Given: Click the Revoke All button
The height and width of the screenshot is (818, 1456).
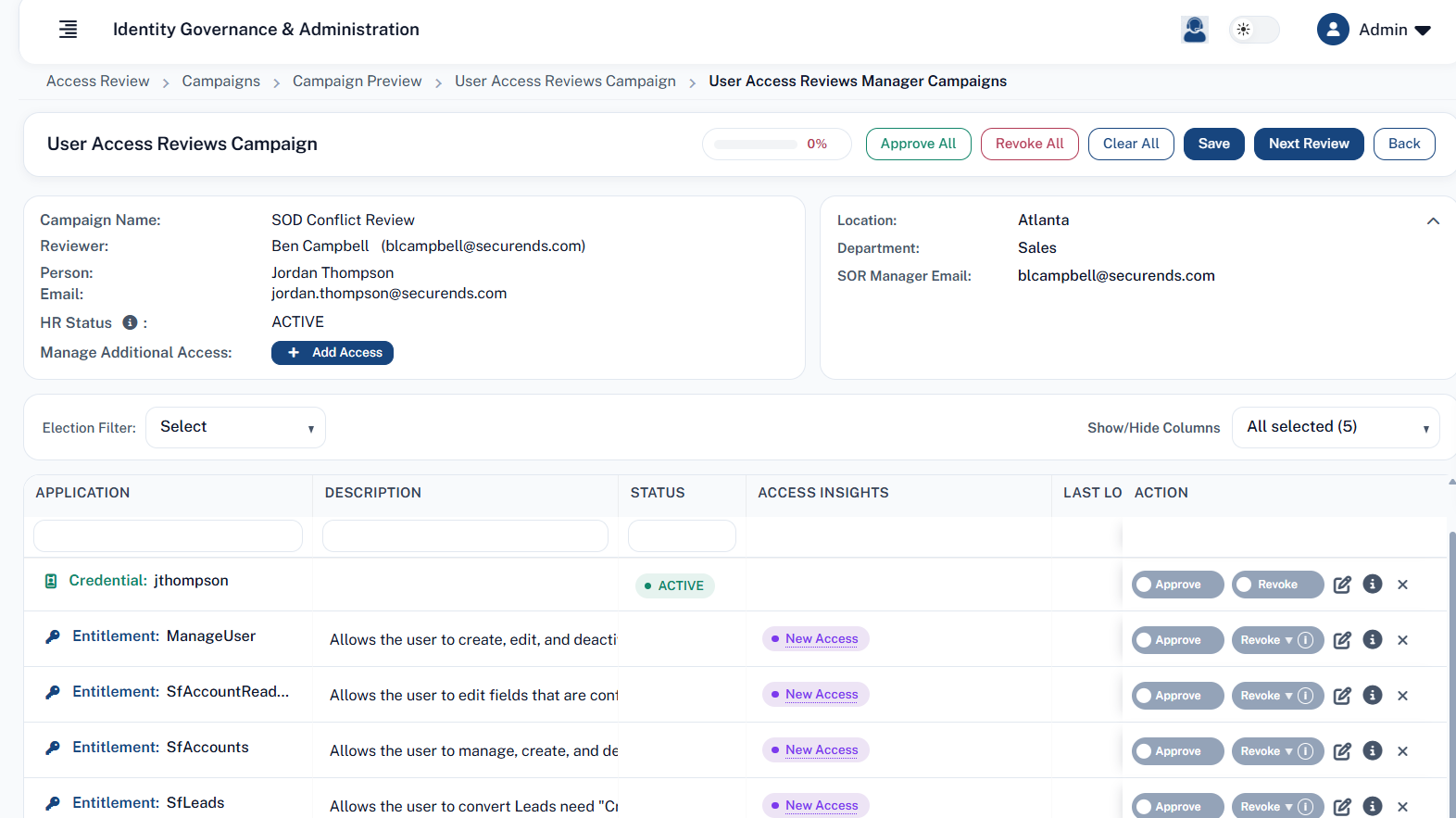Looking at the screenshot, I should (1029, 144).
